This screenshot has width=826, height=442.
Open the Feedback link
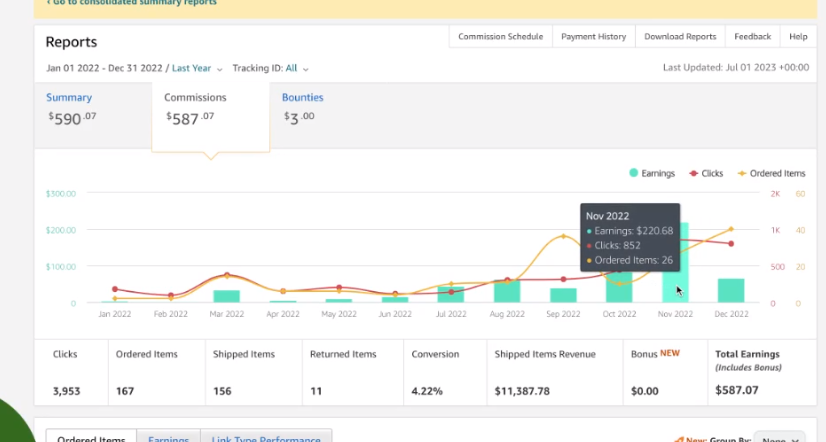click(752, 36)
